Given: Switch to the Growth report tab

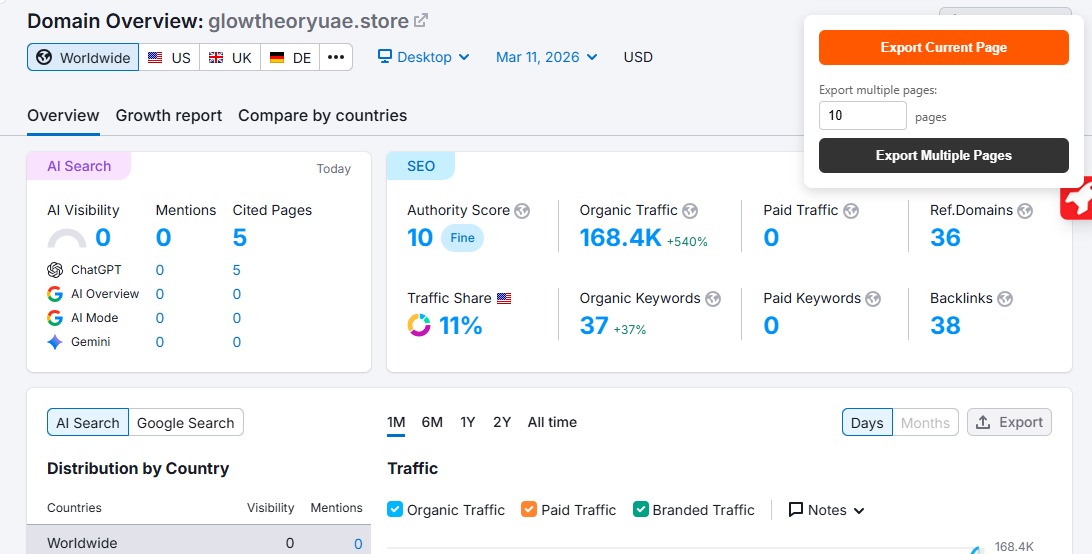Looking at the screenshot, I should tap(169, 116).
